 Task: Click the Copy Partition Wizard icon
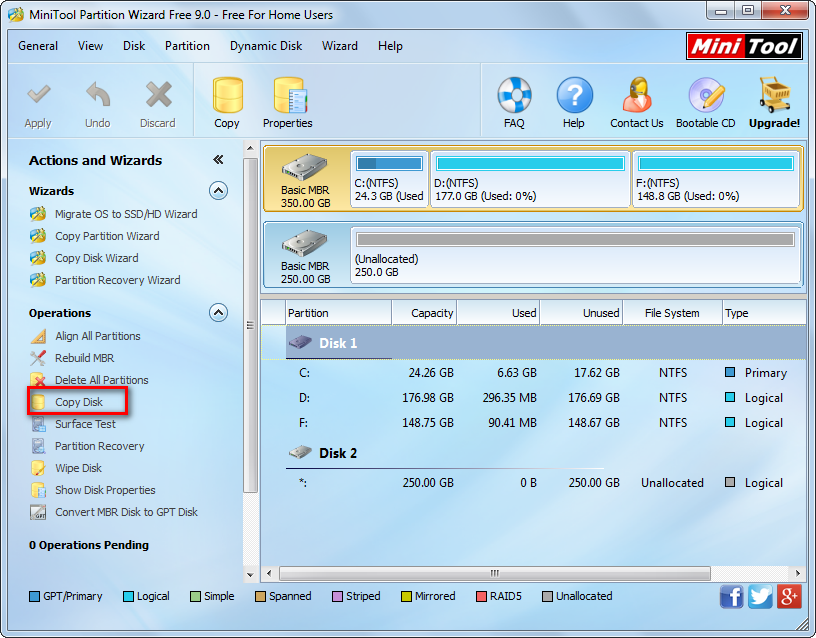pyautogui.click(x=38, y=236)
